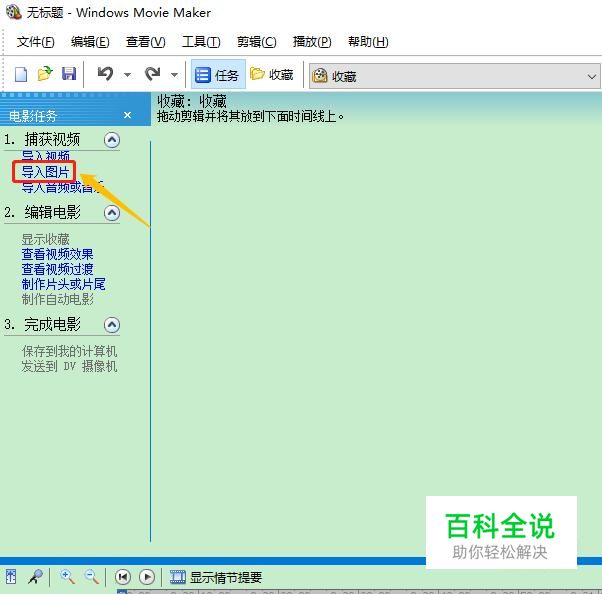Collapse the 捕获视频 section

point(112,140)
